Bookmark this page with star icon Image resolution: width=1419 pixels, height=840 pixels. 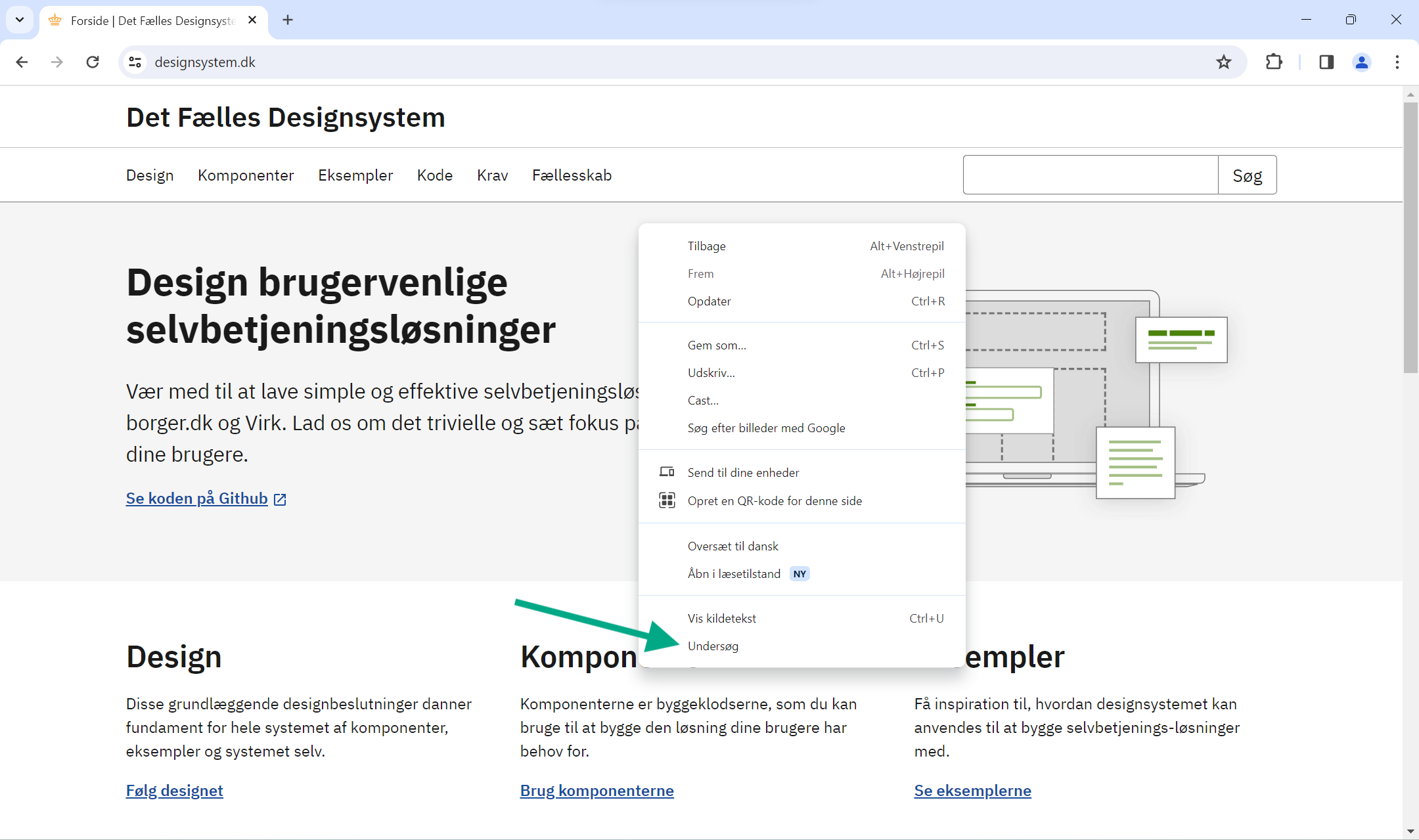[x=1223, y=62]
